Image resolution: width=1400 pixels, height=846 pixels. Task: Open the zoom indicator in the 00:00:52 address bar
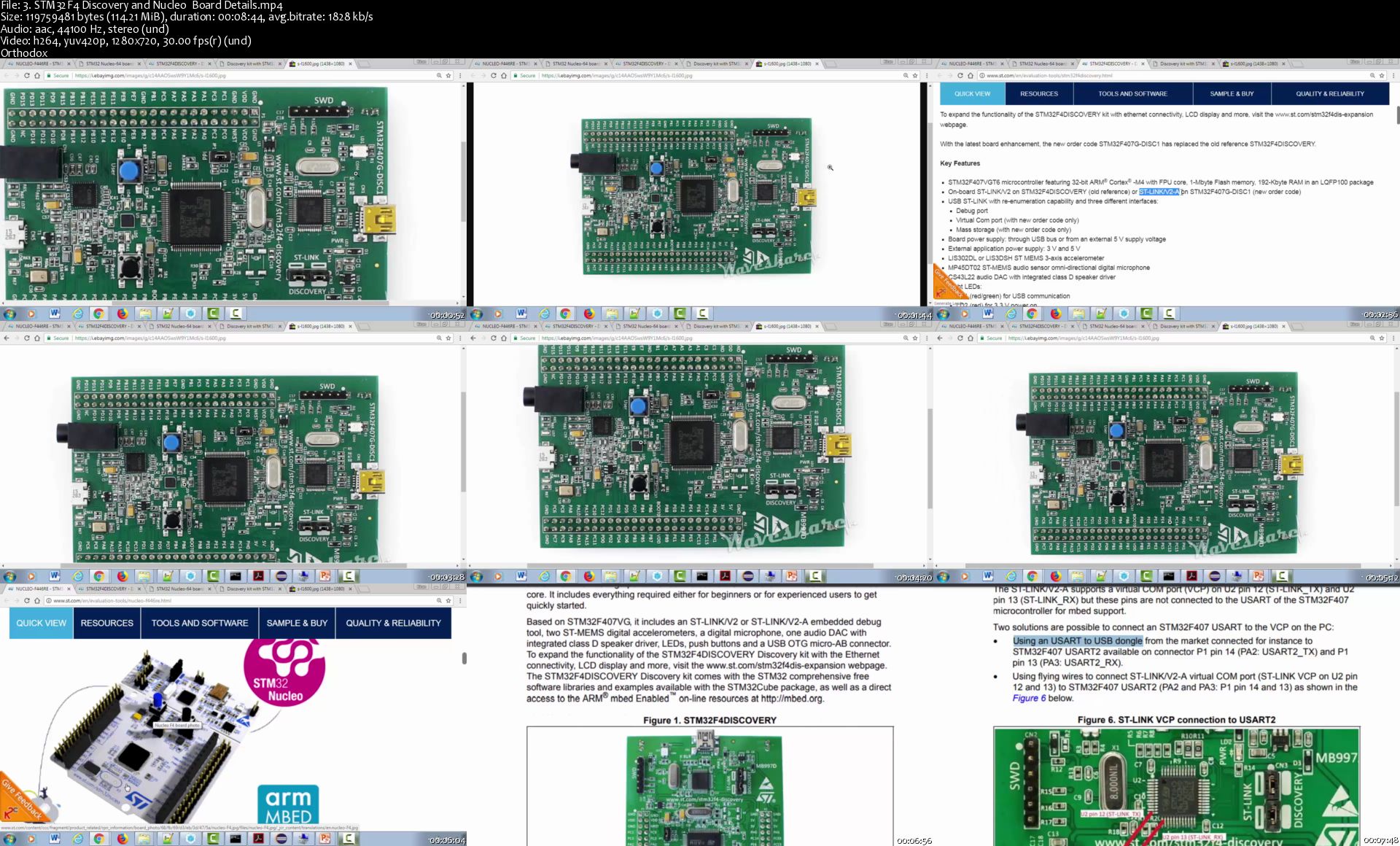tap(439, 75)
